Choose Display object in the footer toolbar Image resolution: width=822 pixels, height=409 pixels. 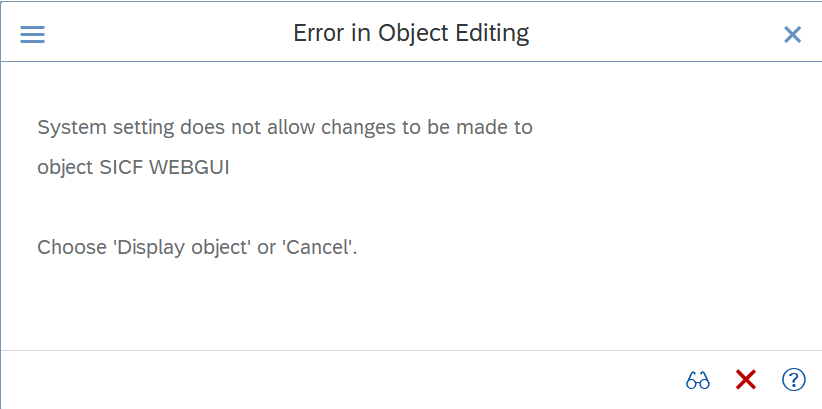(x=698, y=380)
